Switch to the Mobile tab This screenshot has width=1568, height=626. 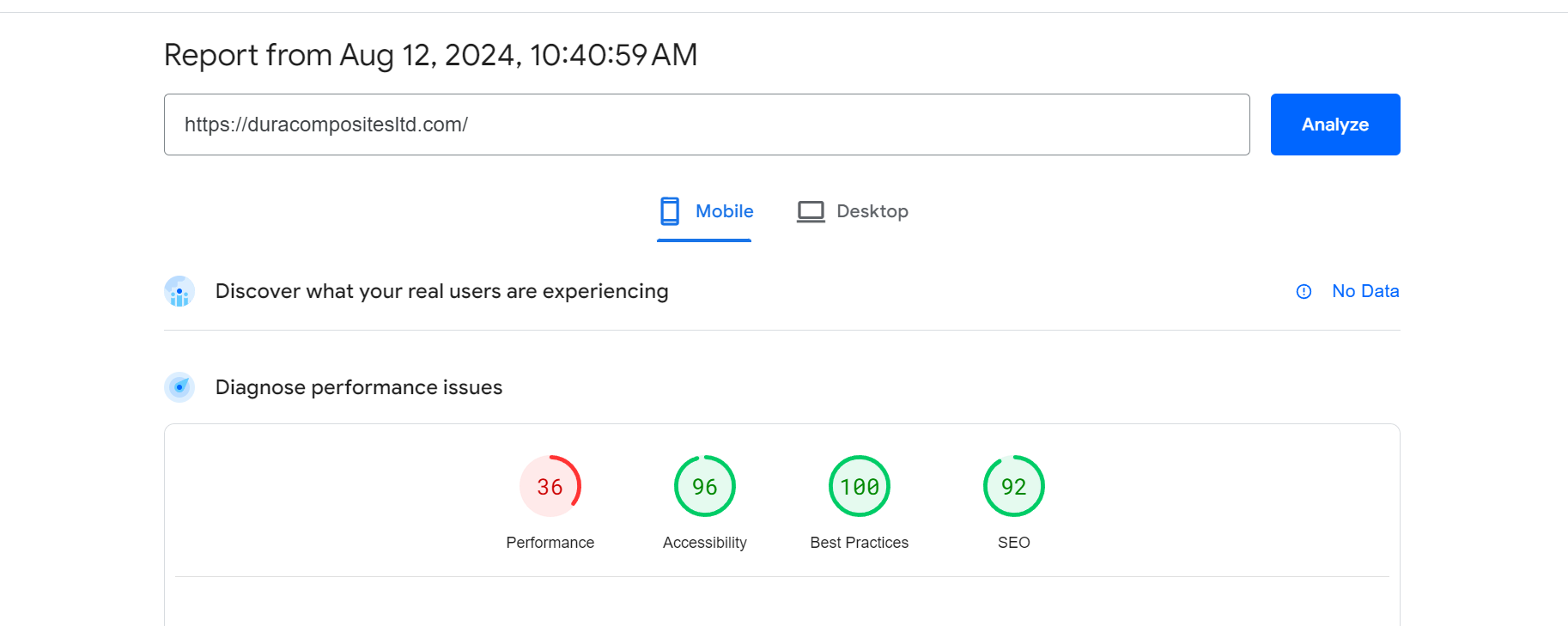[x=705, y=211]
